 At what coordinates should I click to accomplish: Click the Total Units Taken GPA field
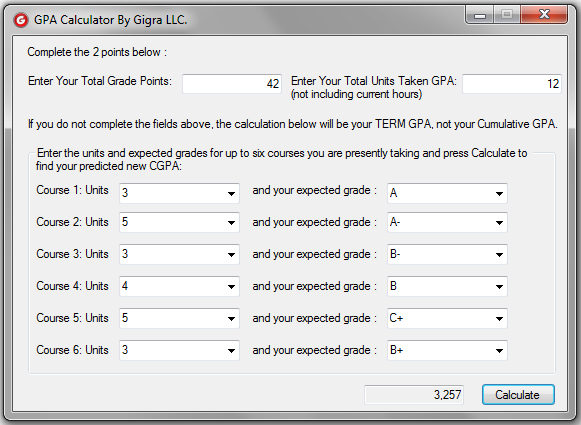coord(512,84)
